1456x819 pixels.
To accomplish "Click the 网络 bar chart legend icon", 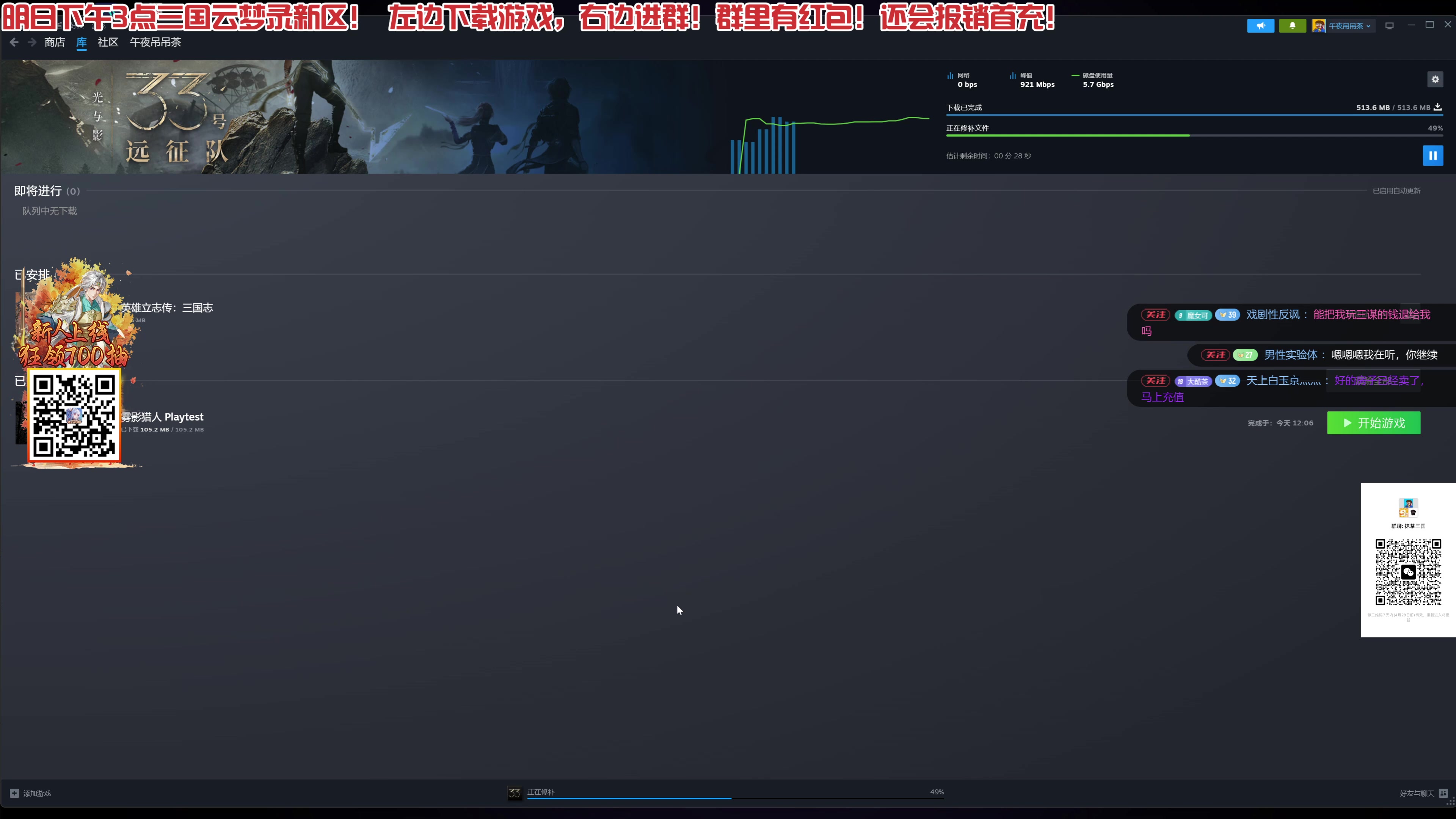I will click(x=950, y=75).
